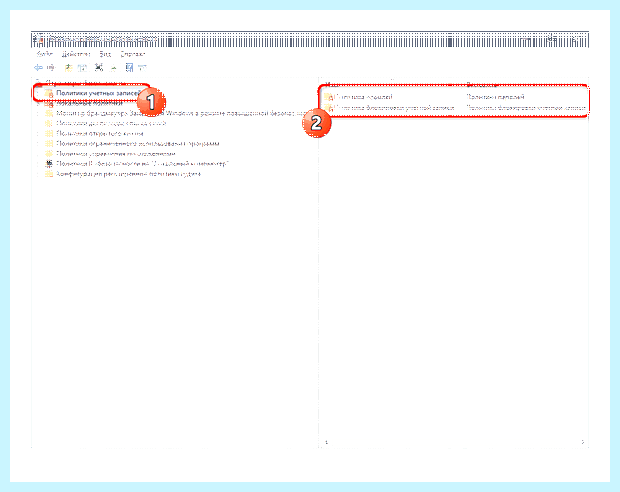This screenshot has height=492, width=620.
Task: Select Политики учетных записей in the tree
Action: (x=98, y=93)
